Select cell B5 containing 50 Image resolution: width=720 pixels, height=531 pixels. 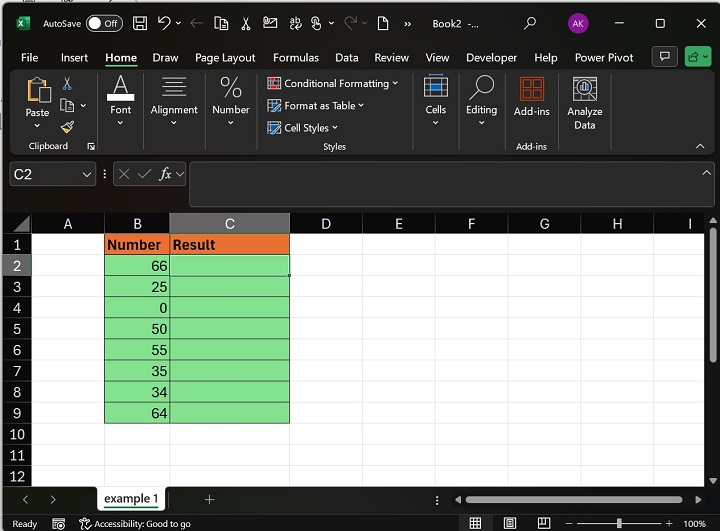click(x=137, y=329)
